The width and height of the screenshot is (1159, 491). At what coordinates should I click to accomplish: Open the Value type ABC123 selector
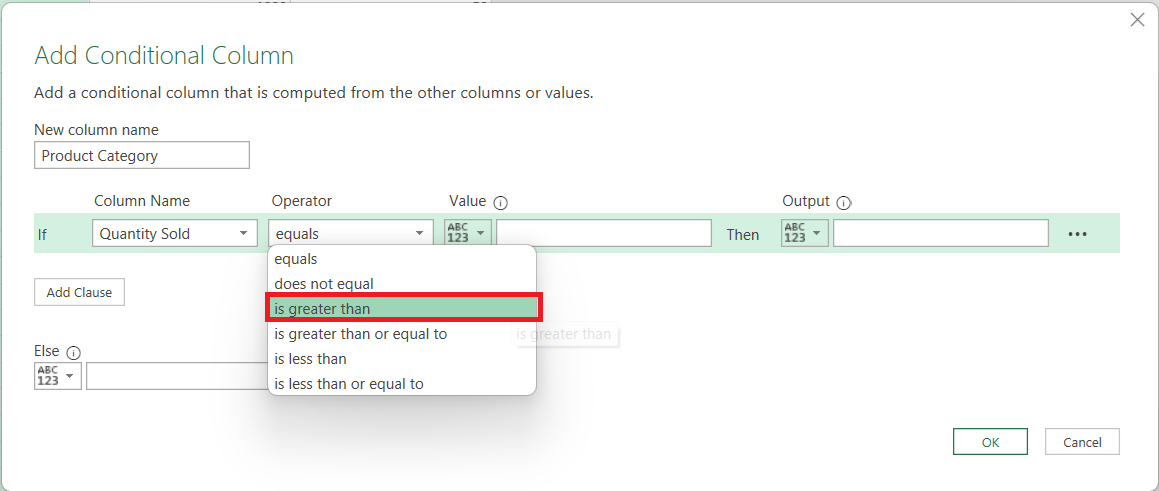(468, 233)
